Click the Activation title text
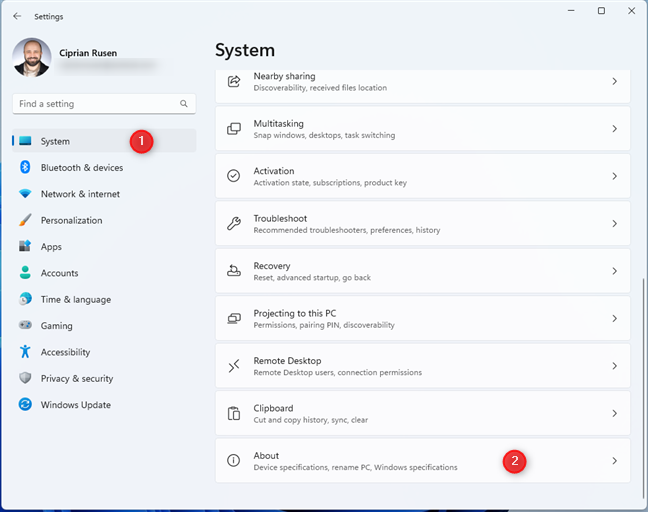This screenshot has height=512, width=648. point(274,171)
